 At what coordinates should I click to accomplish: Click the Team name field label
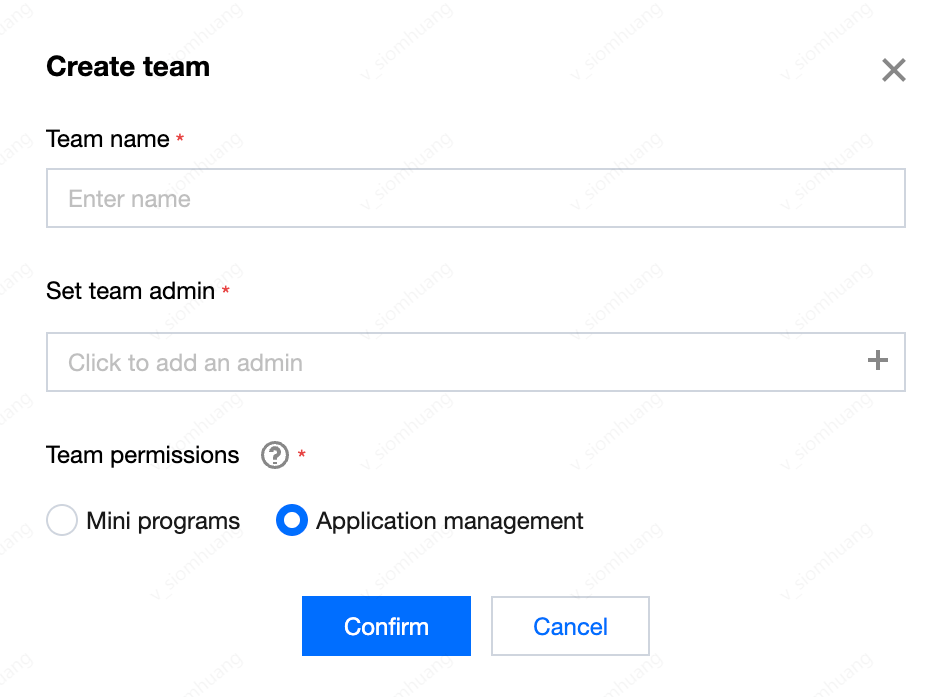(108, 139)
